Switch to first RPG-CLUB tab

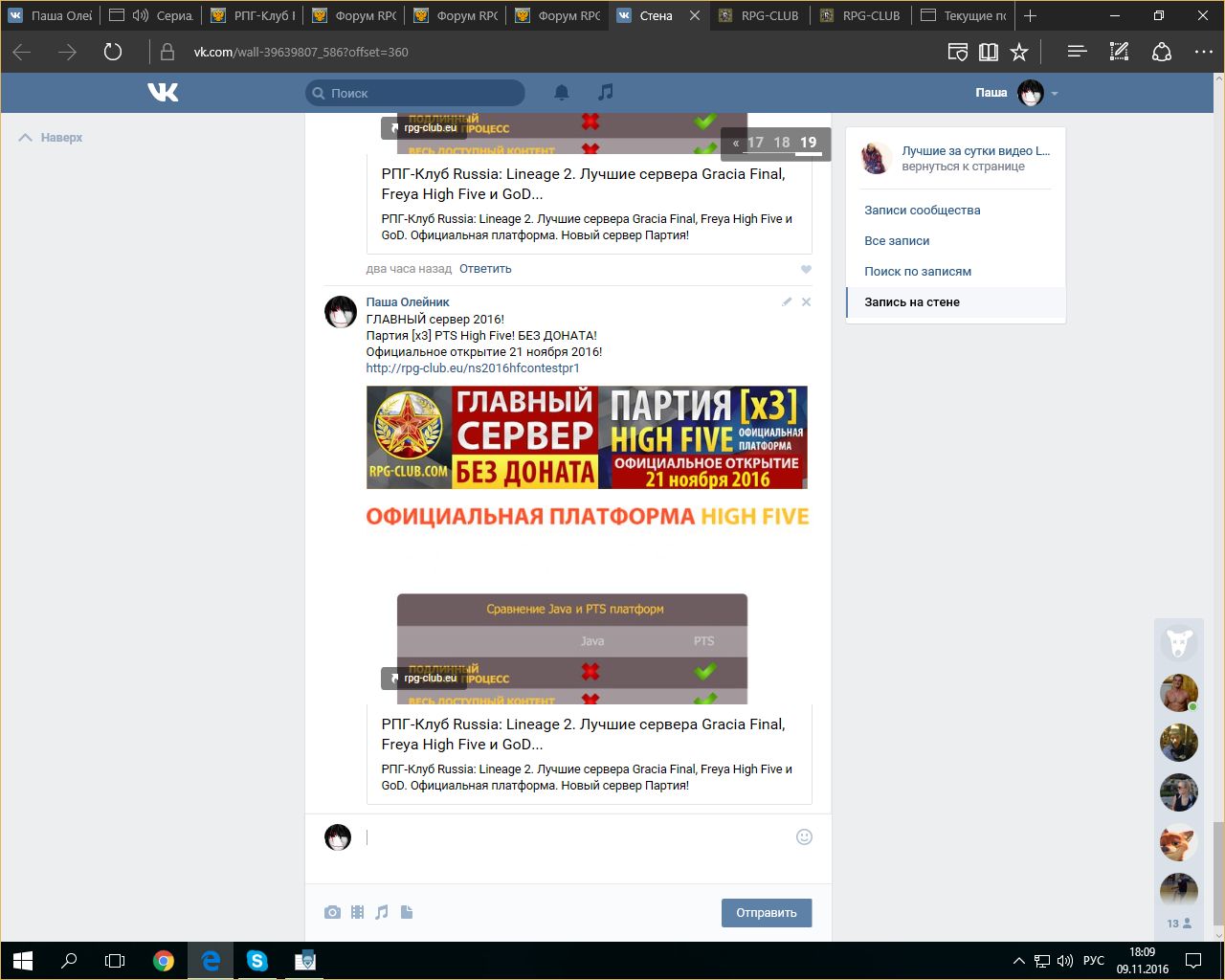coord(760,15)
